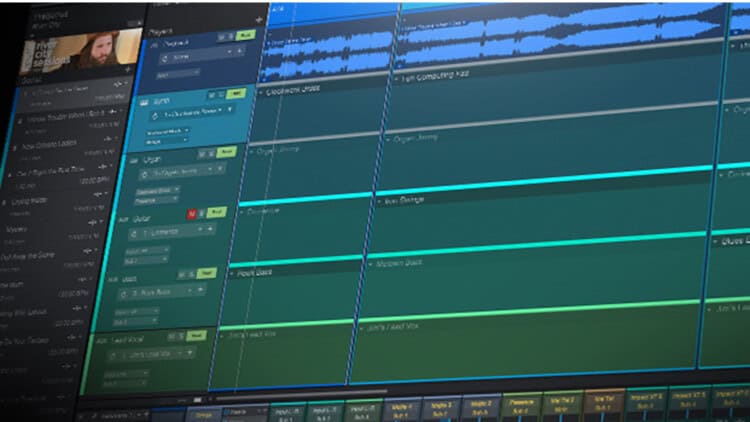Viewport: 750px width, 422px height.
Task: Solo the Synth player
Action: click(x=221, y=95)
